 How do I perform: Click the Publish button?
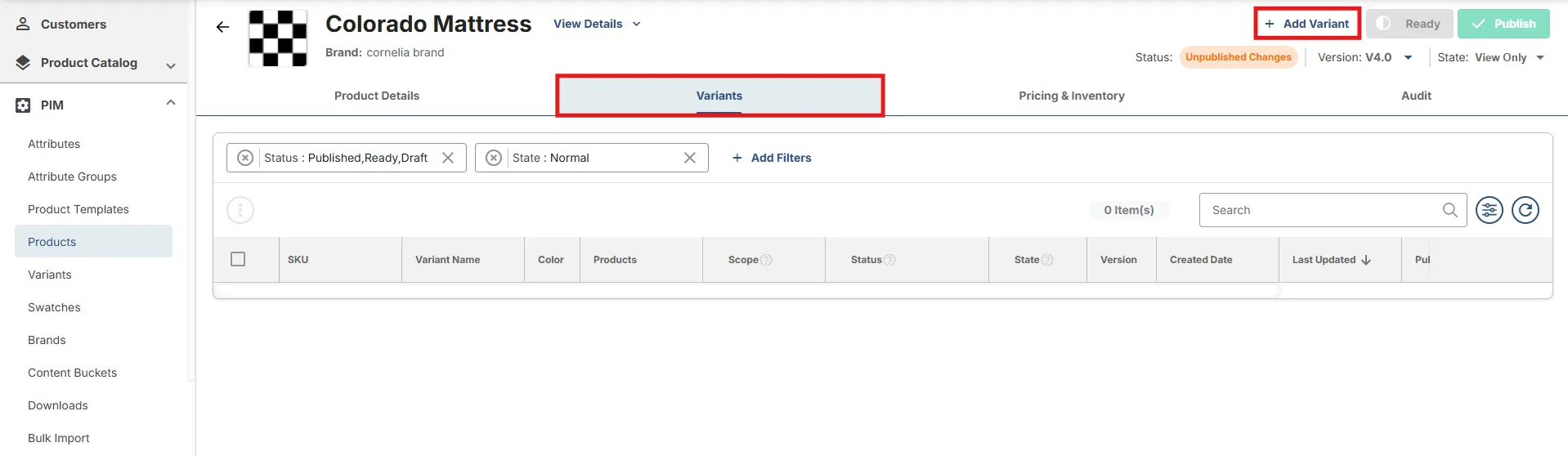pos(1503,24)
